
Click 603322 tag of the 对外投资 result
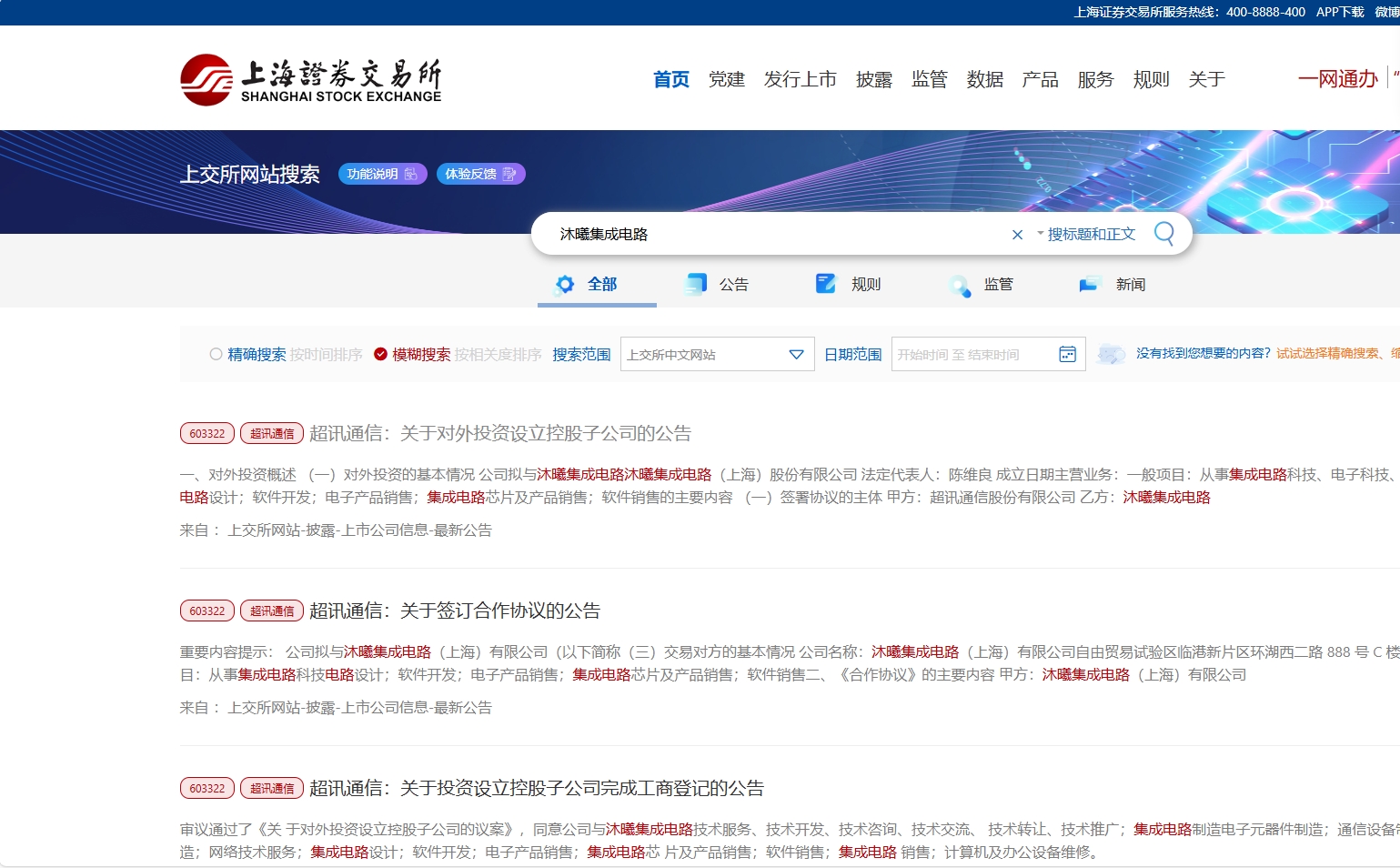click(207, 433)
